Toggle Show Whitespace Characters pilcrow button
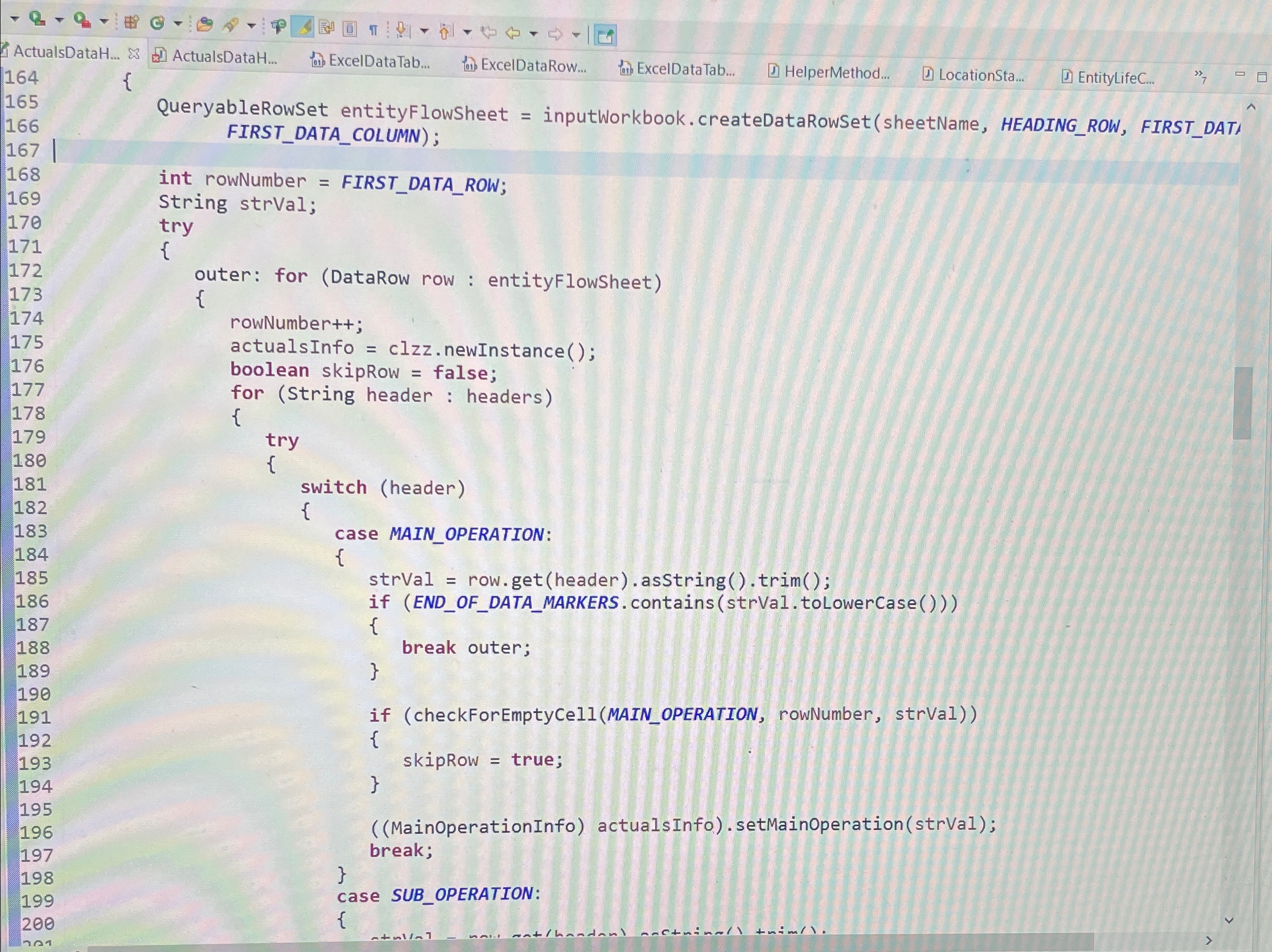Image resolution: width=1272 pixels, height=952 pixels. point(373,29)
